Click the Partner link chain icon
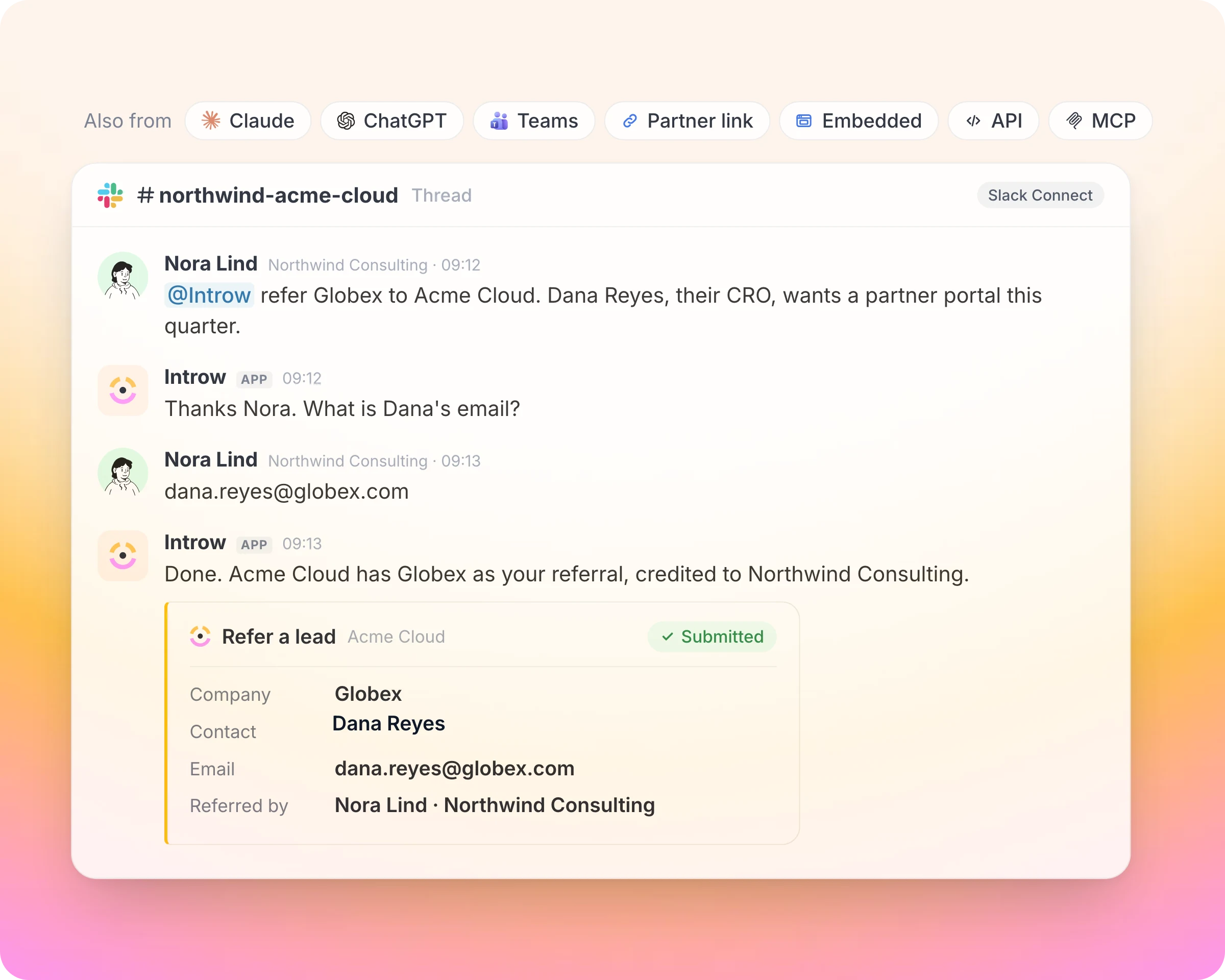This screenshot has height=980, width=1225. point(629,120)
